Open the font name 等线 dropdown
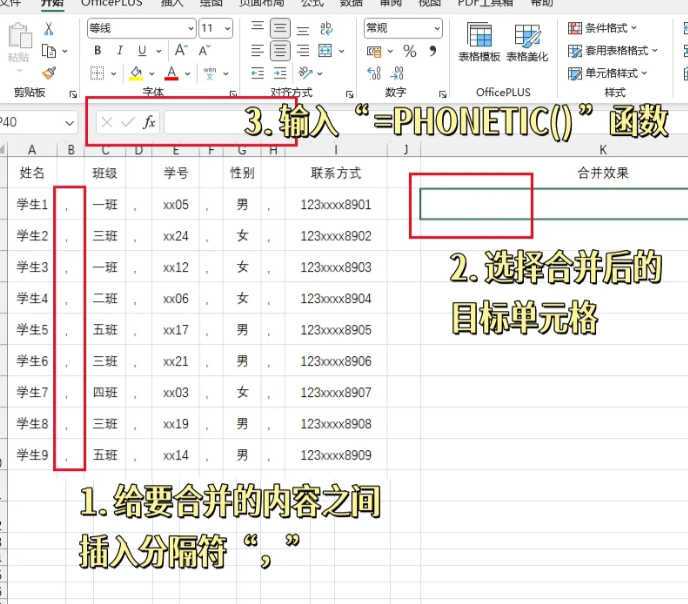This screenshot has height=604, width=688. pos(191,29)
